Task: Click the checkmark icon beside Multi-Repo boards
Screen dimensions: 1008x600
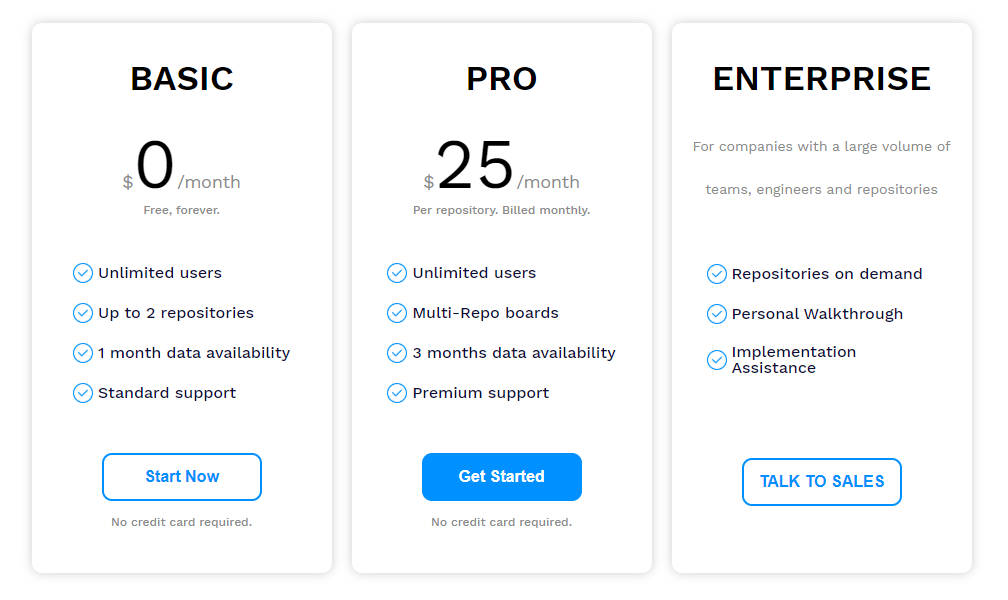Action: pos(397,312)
